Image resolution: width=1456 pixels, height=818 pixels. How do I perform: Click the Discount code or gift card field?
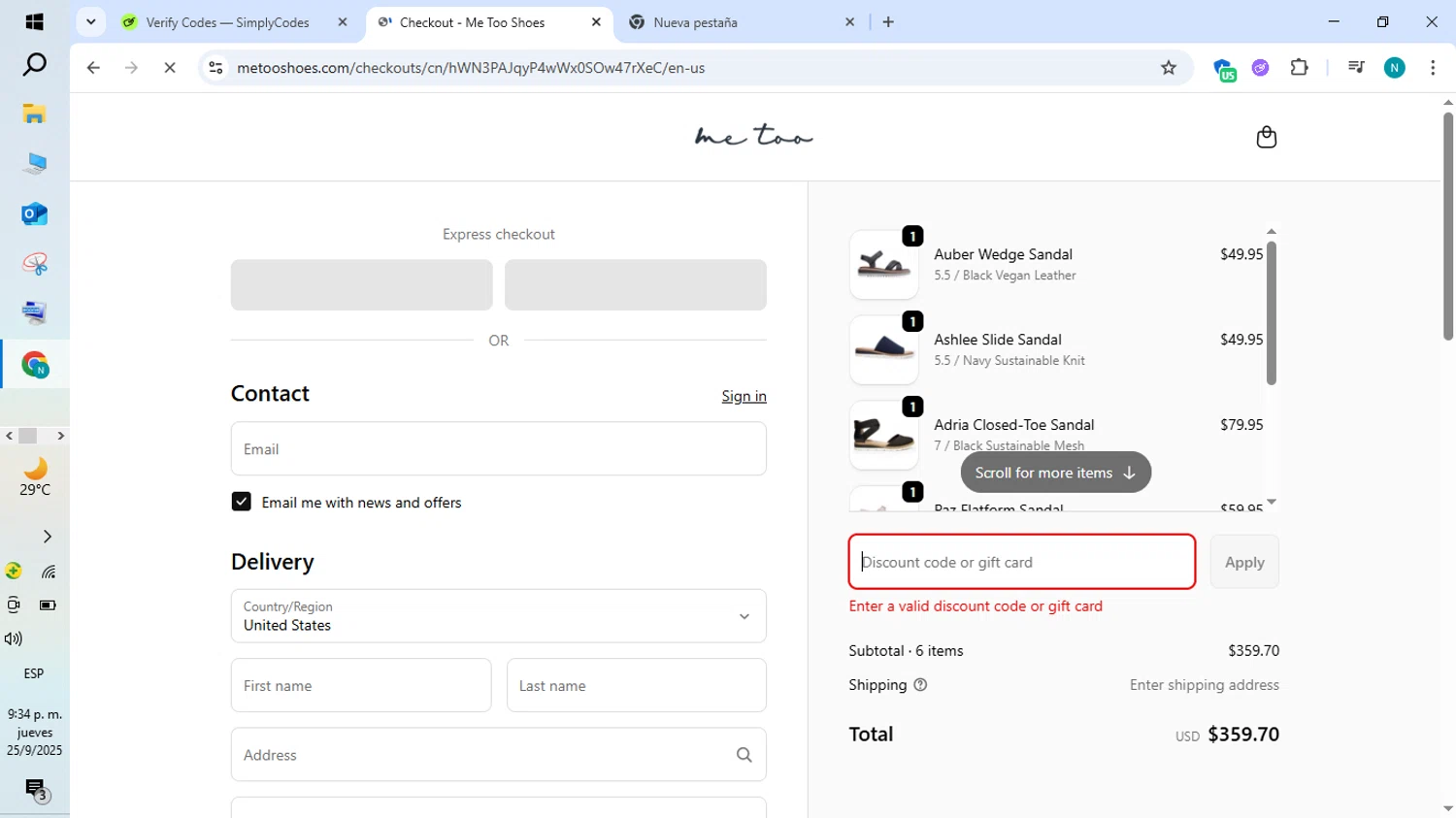point(1022,562)
